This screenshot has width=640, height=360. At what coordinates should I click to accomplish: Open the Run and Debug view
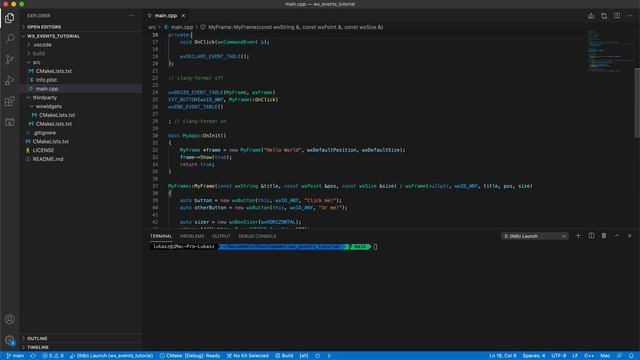[9, 80]
